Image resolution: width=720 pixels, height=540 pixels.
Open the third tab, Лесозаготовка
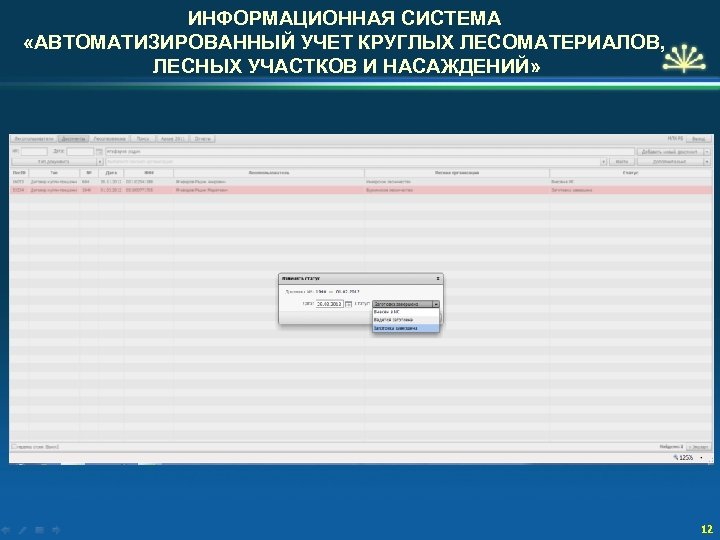click(x=110, y=139)
